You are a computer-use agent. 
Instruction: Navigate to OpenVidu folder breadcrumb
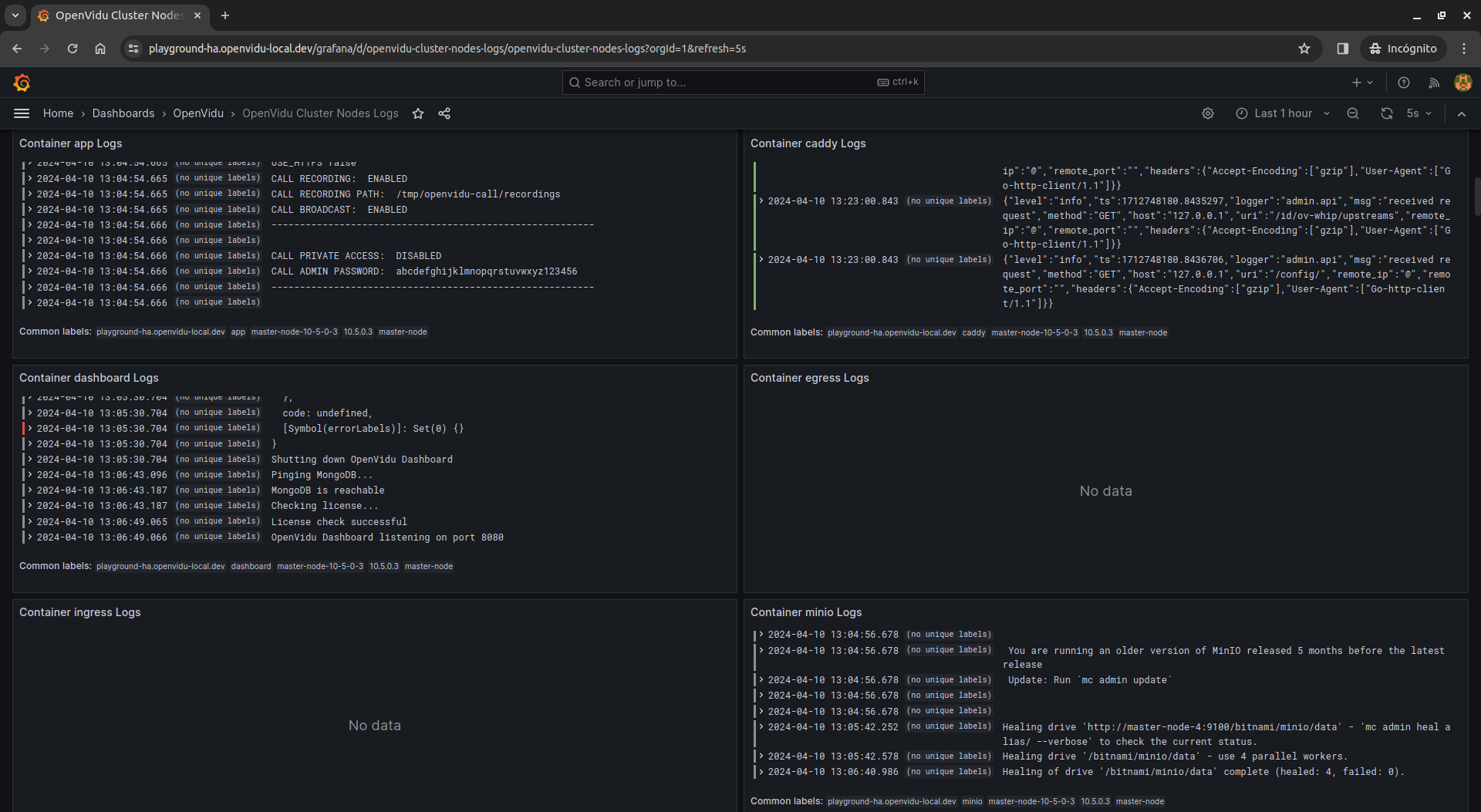198,113
